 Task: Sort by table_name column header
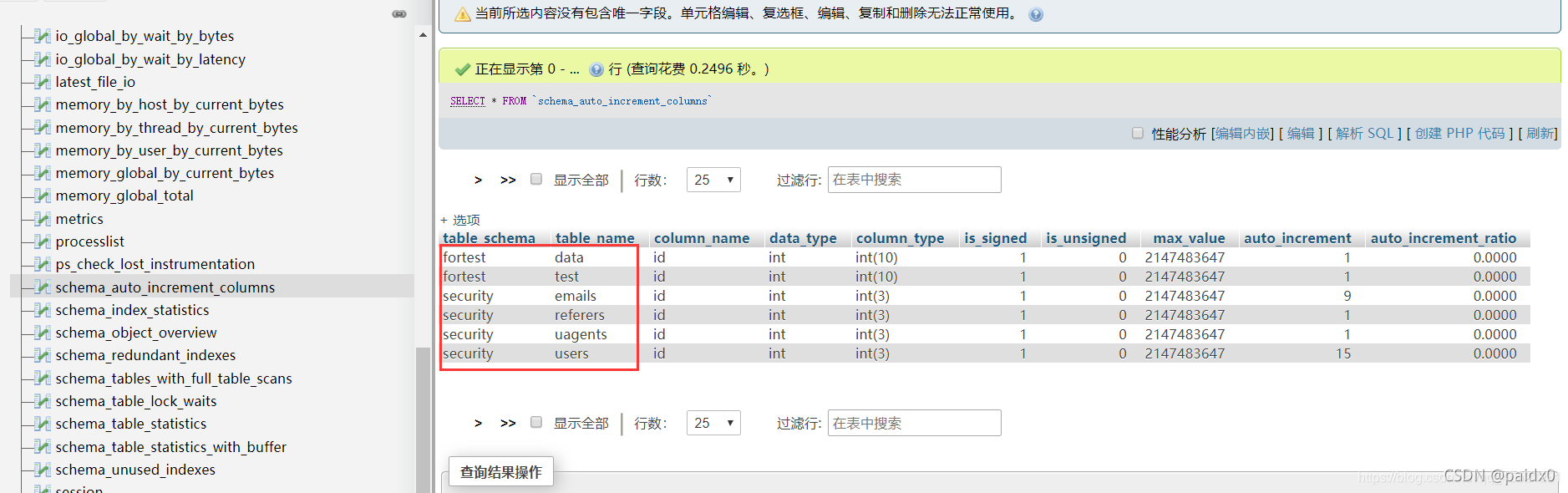pyautogui.click(x=595, y=238)
